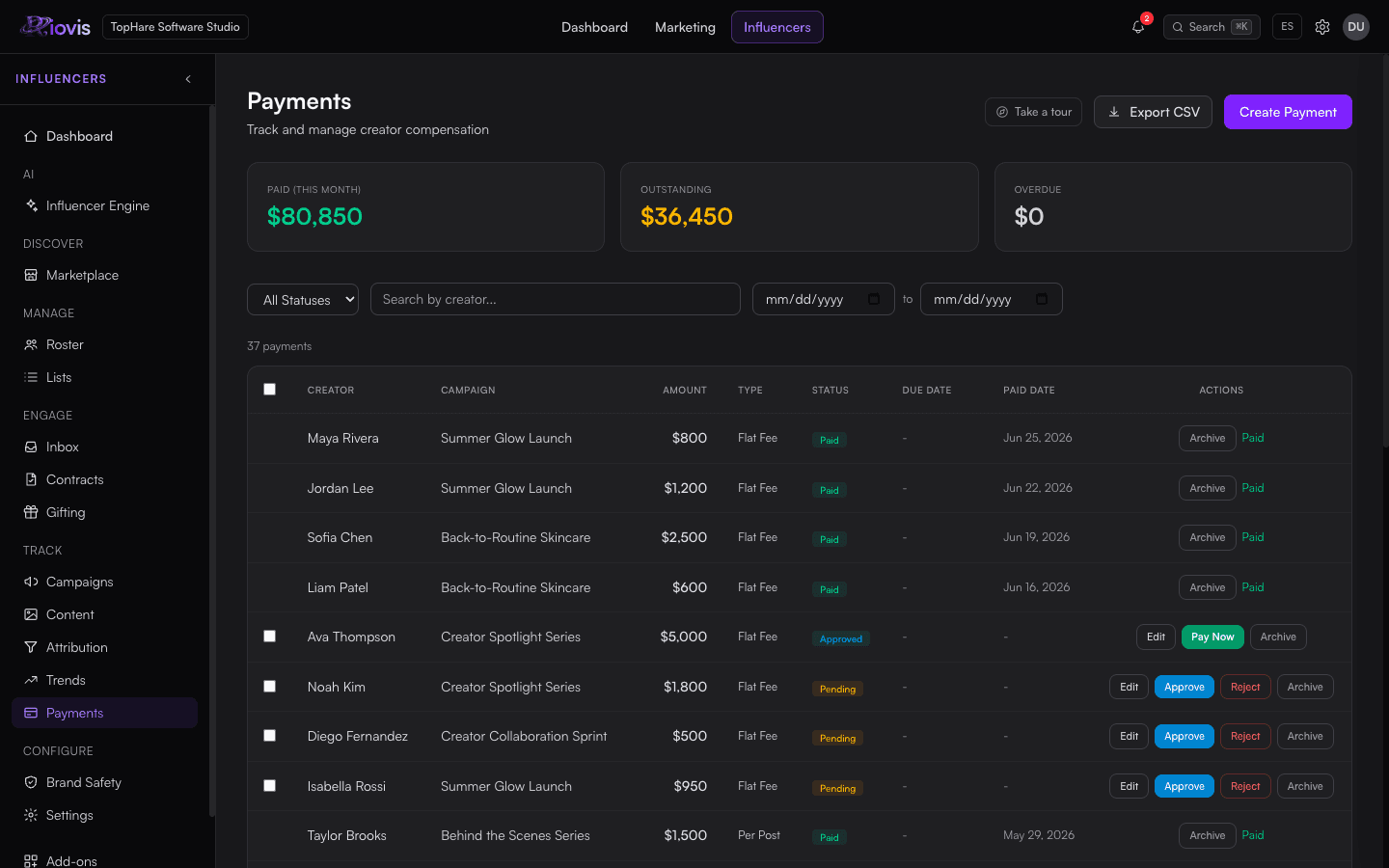The width and height of the screenshot is (1389, 868).
Task: Click the Pending badge in Noah Kim row
Action: click(837, 689)
